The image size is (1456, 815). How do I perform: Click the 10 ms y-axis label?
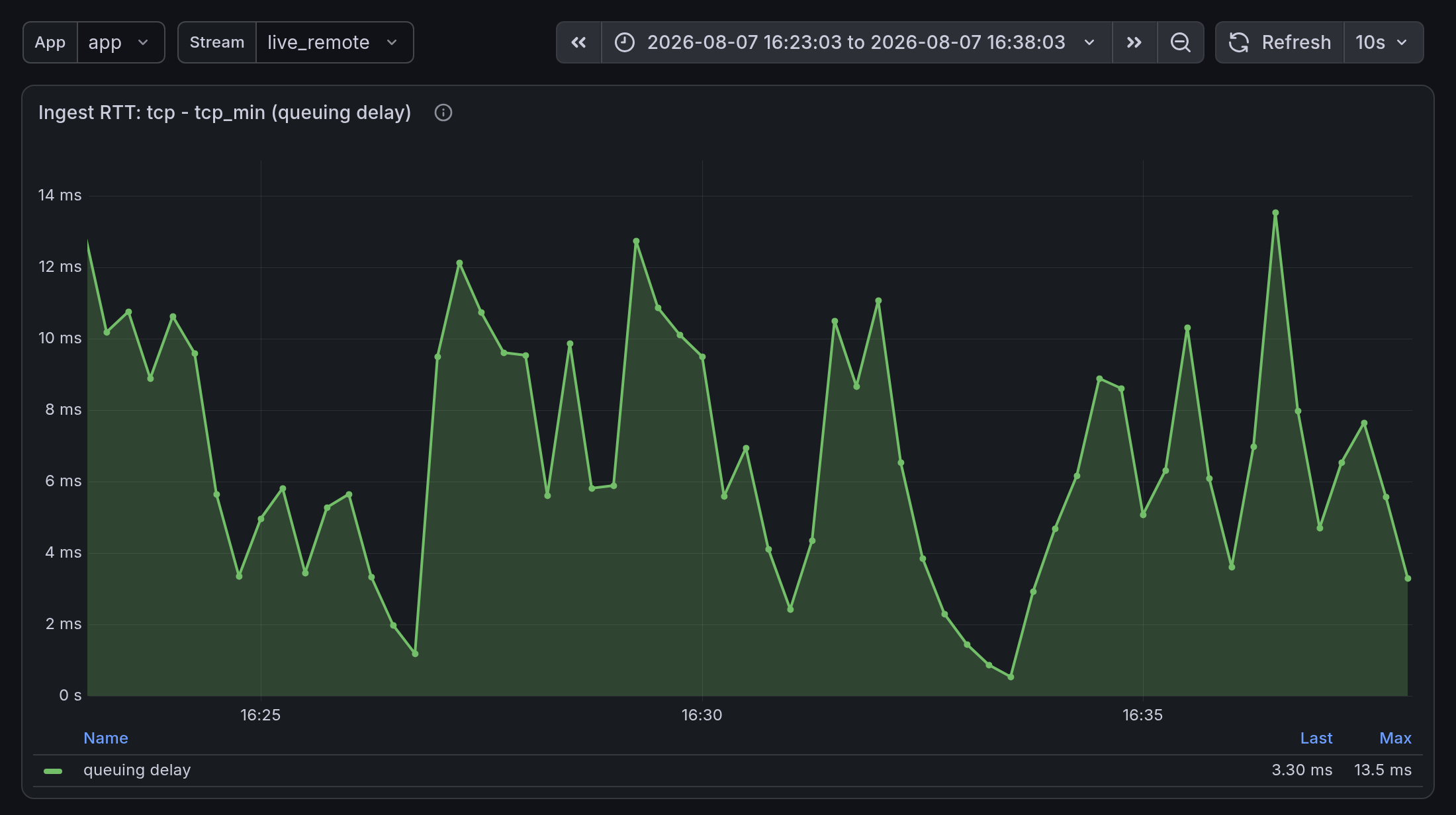(x=60, y=338)
